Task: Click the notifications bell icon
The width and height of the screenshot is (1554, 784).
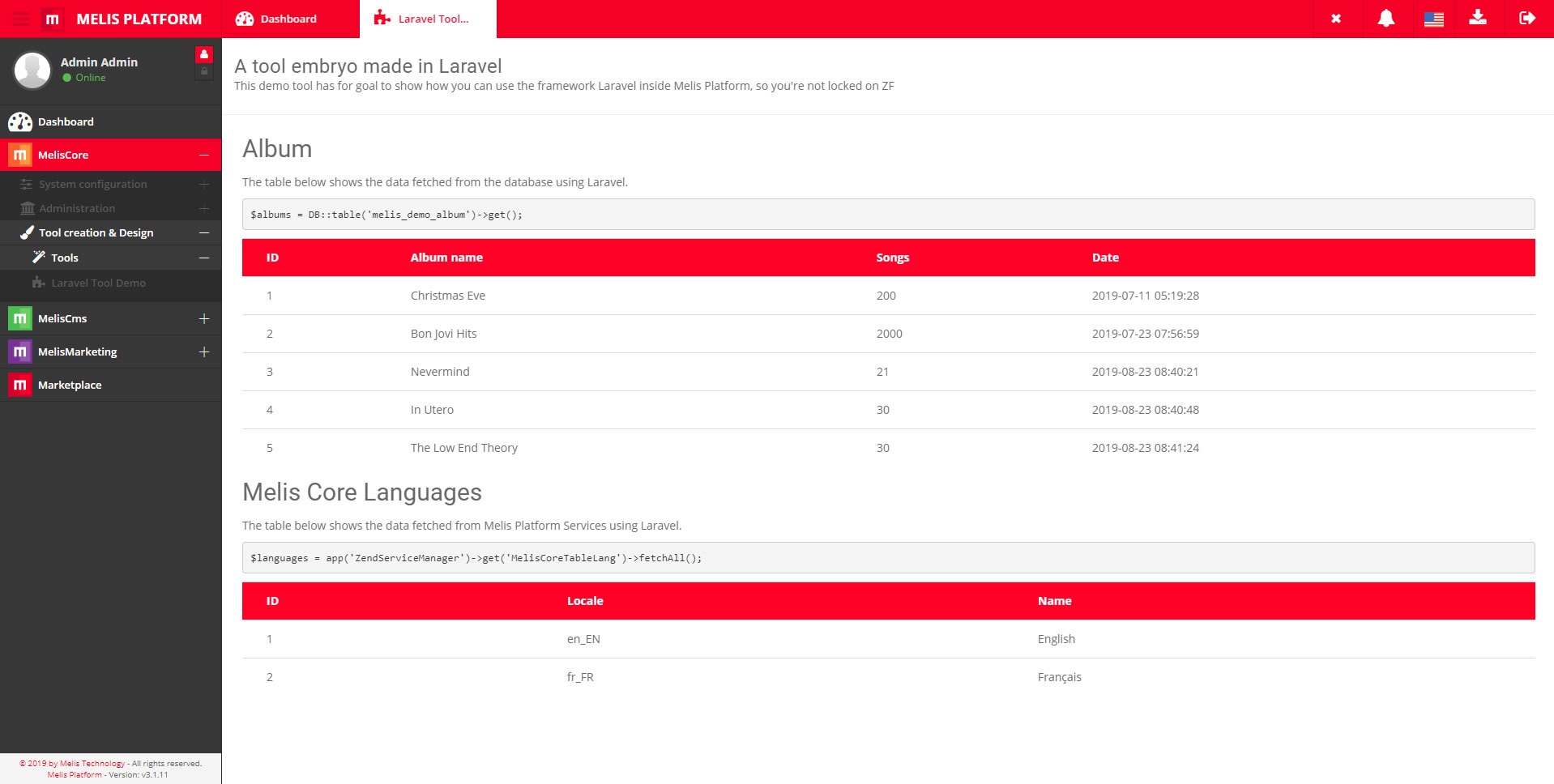Action: pyautogui.click(x=1385, y=19)
